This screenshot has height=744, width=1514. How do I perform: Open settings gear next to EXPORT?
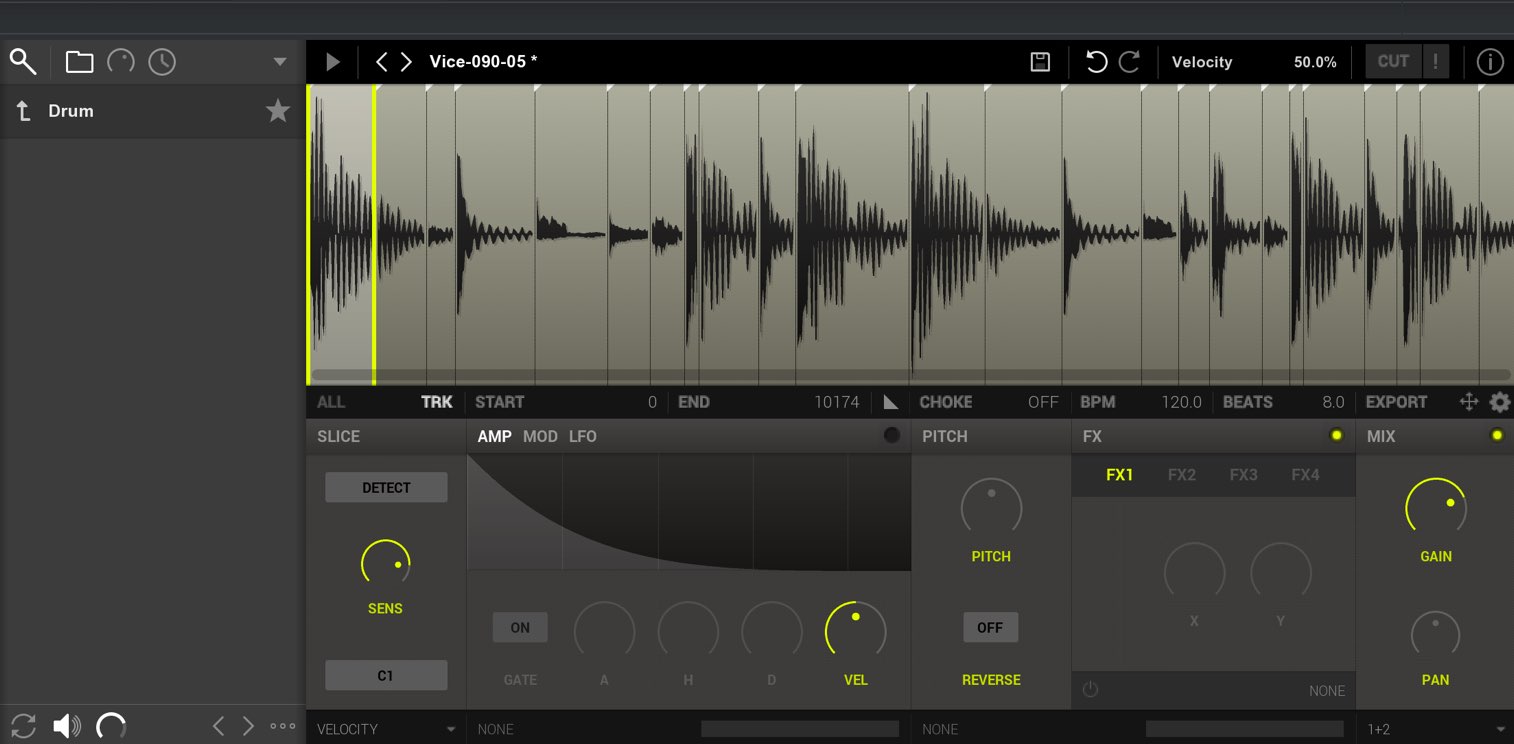pyautogui.click(x=1500, y=402)
